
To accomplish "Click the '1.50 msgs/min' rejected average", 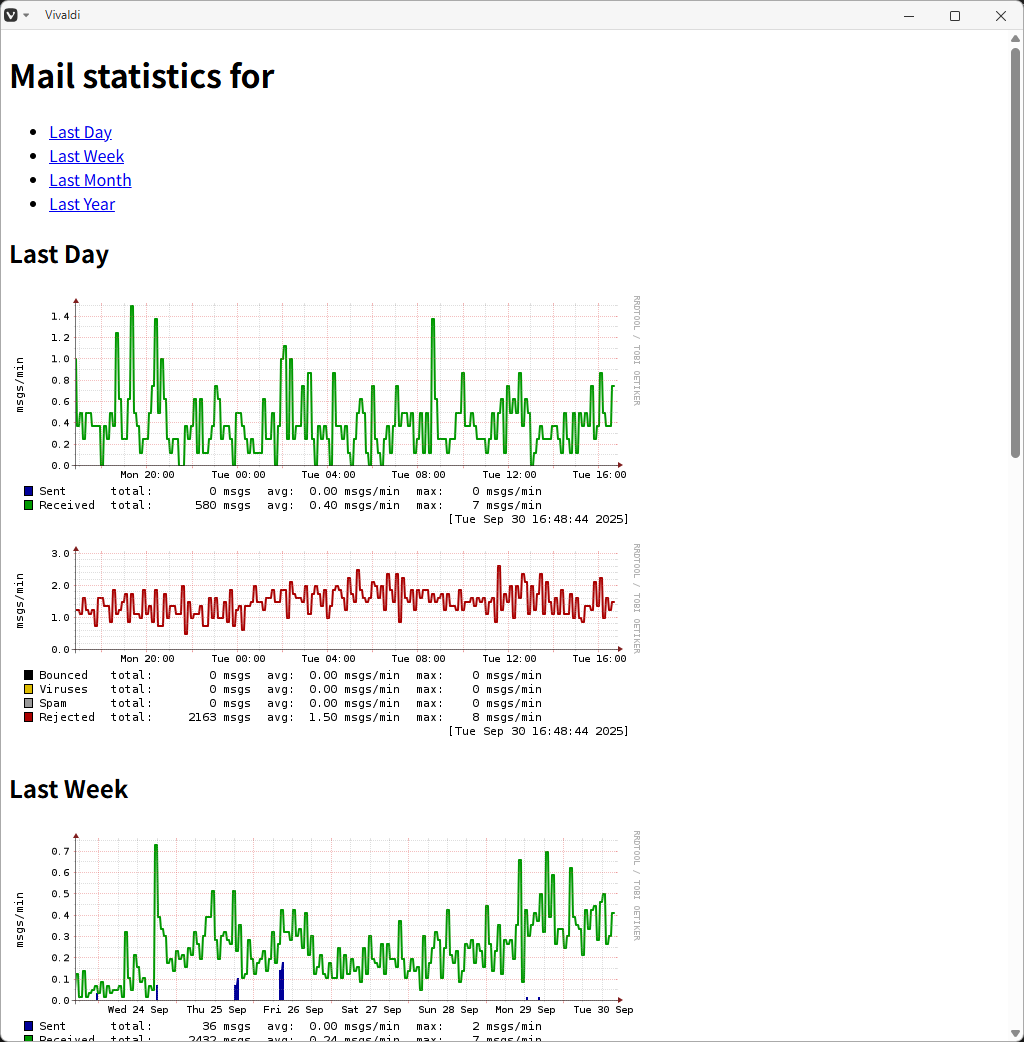I will (x=354, y=717).
